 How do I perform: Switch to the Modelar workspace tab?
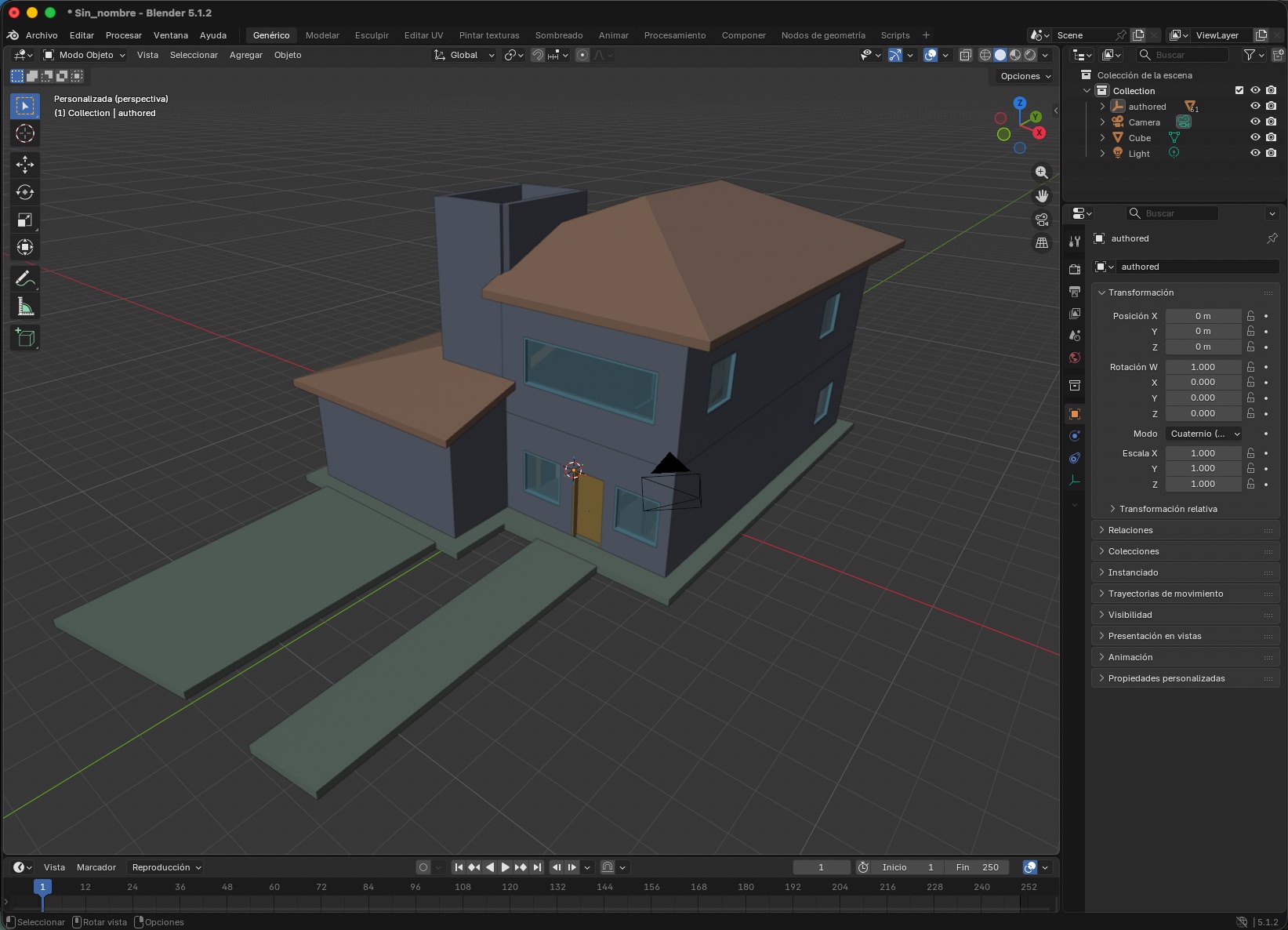[322, 35]
